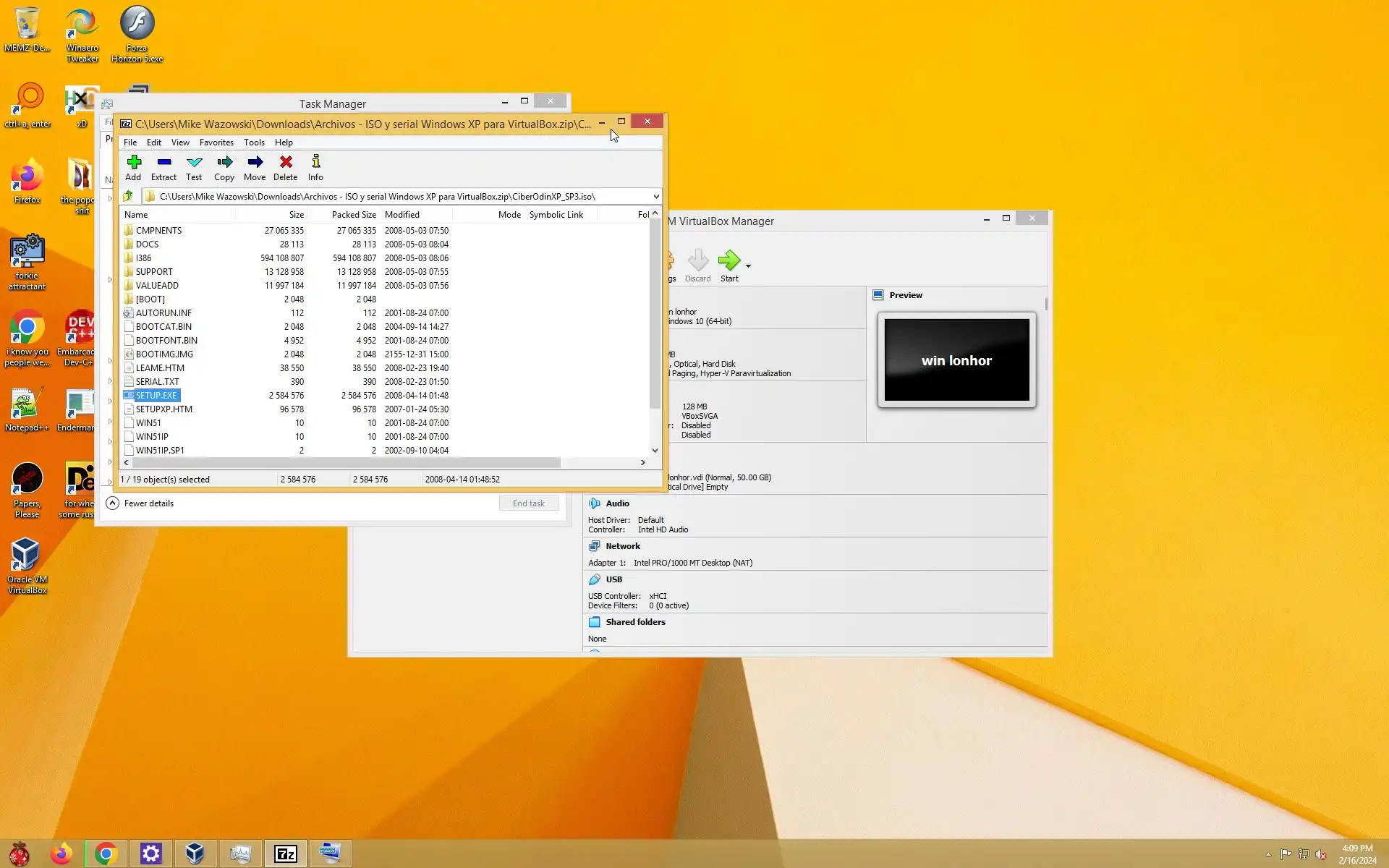
Task: Click the horizontal scrollbar in file list
Action: (346, 463)
